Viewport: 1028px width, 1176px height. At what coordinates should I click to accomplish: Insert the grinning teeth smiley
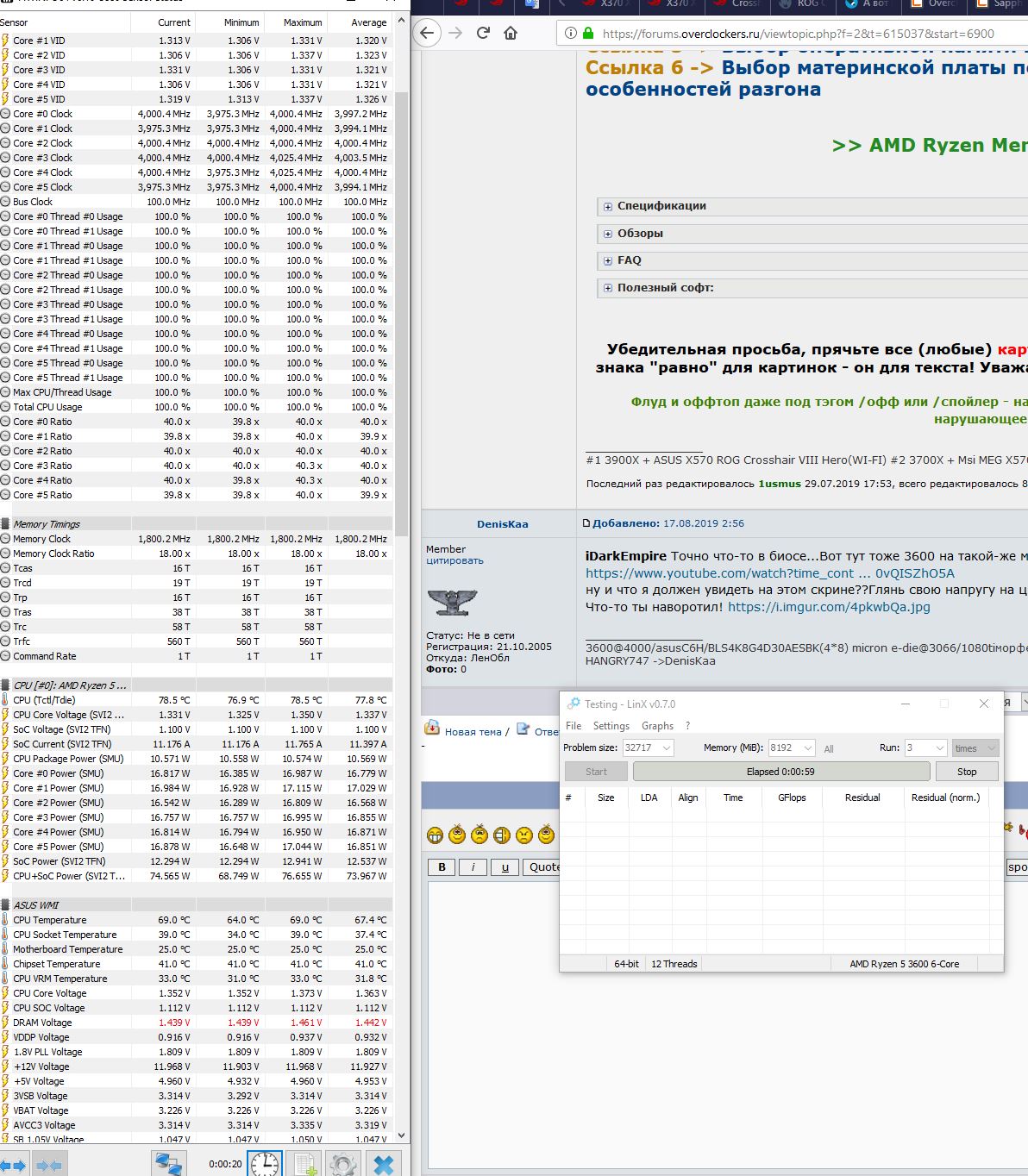click(435, 835)
